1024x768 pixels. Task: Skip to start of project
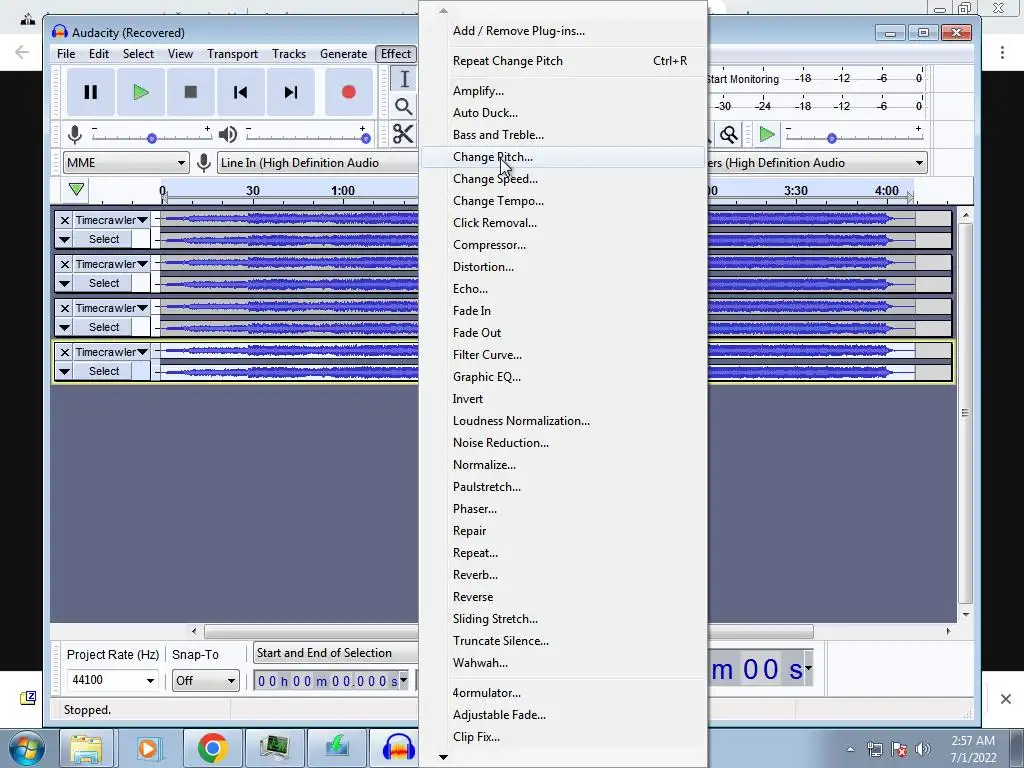pos(240,92)
